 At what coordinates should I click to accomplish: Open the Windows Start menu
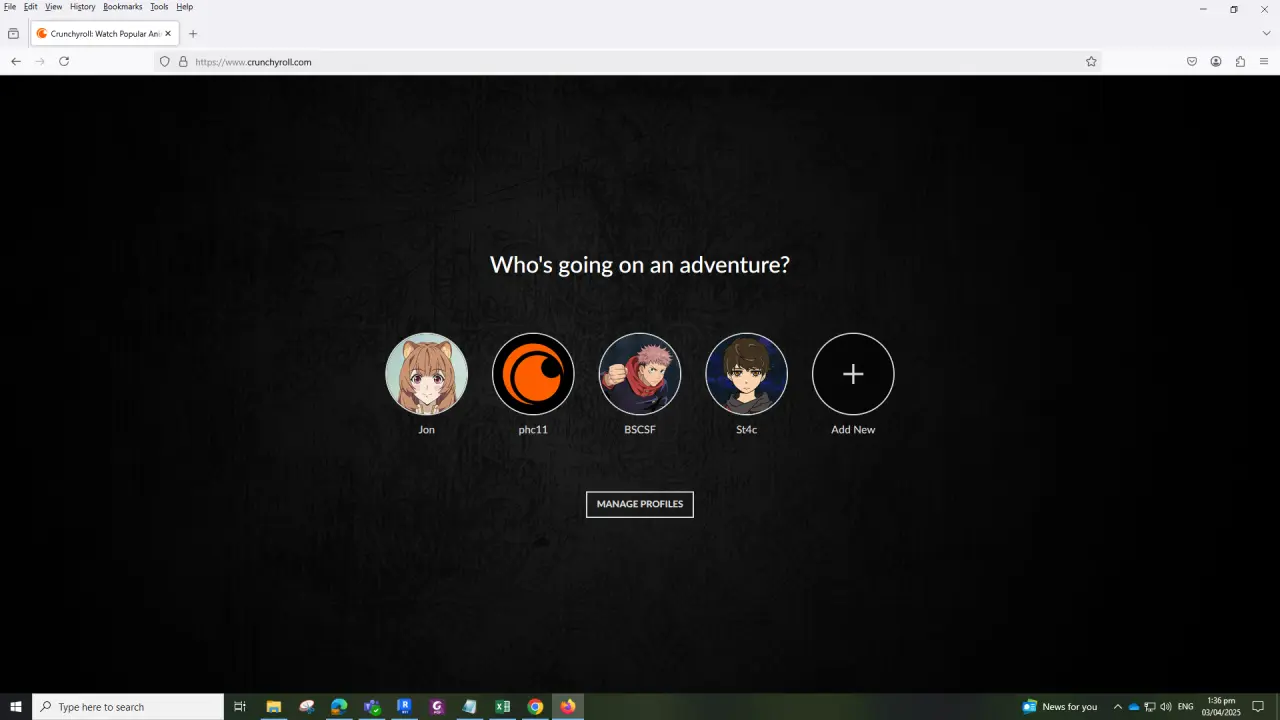pyautogui.click(x=16, y=707)
